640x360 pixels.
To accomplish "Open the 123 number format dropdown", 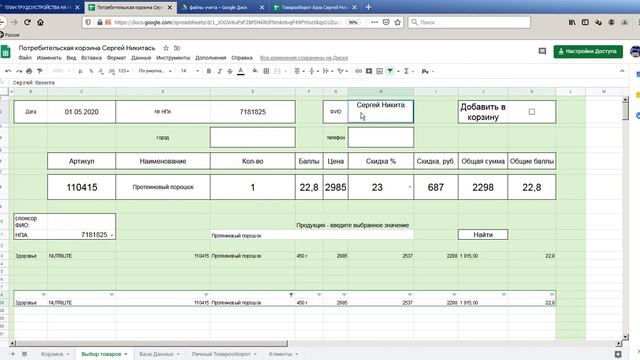I will pos(123,71).
